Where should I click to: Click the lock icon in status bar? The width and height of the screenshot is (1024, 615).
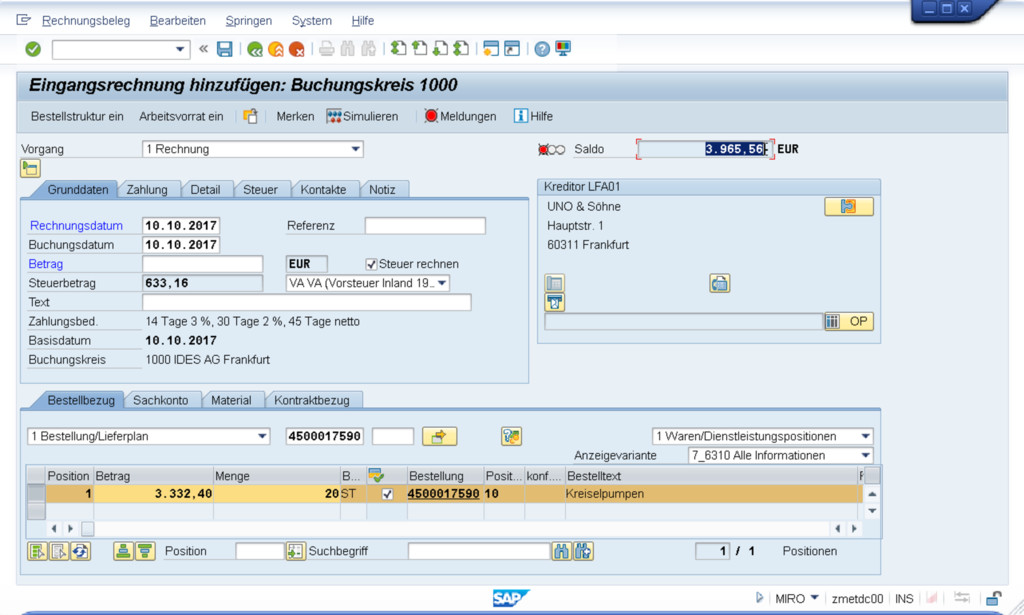coord(993,598)
